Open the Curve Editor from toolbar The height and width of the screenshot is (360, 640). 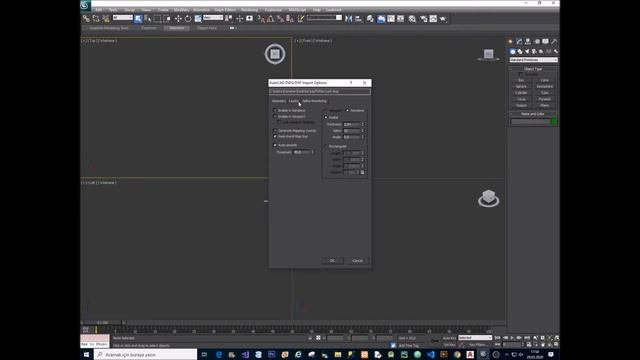pos(391,19)
